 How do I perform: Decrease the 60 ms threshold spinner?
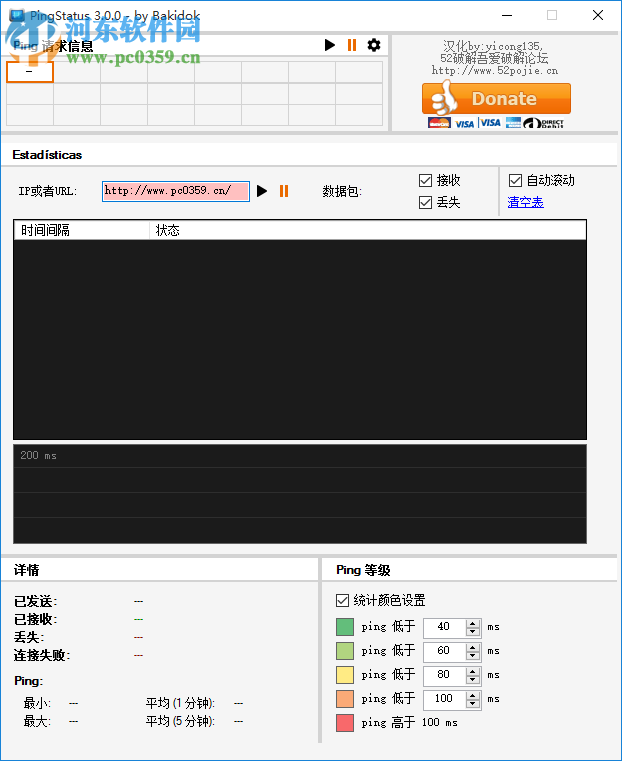[473, 655]
